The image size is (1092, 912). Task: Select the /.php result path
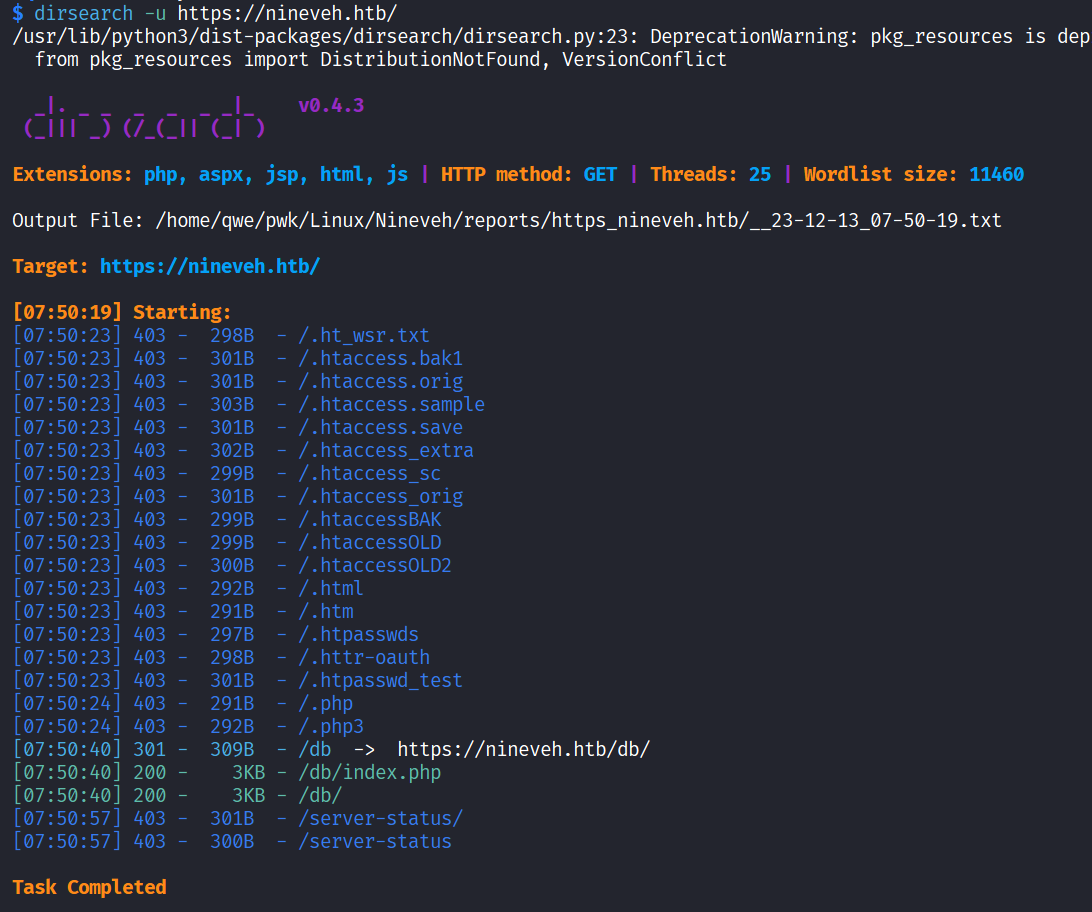326,703
